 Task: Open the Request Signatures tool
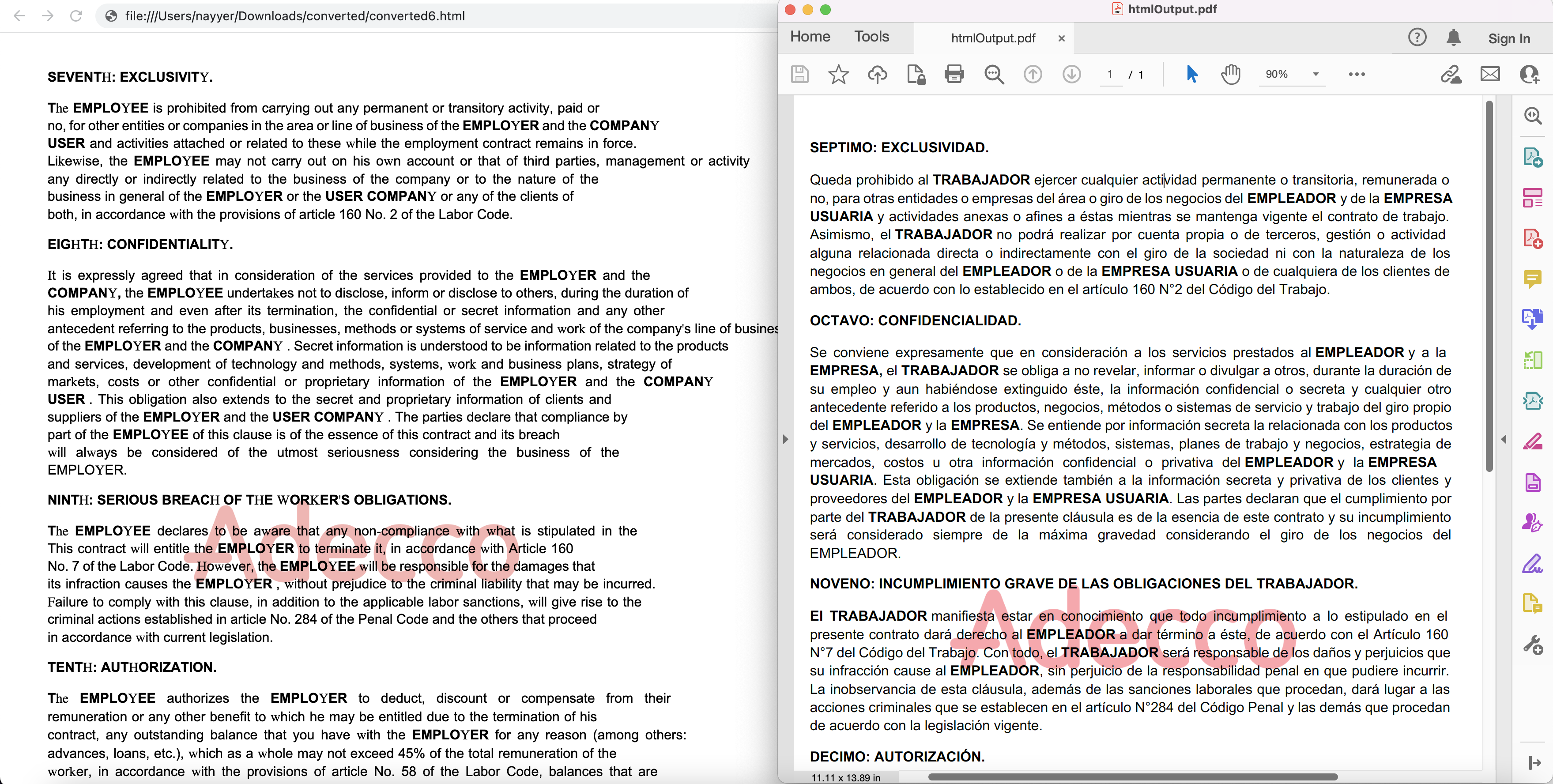[x=1533, y=522]
